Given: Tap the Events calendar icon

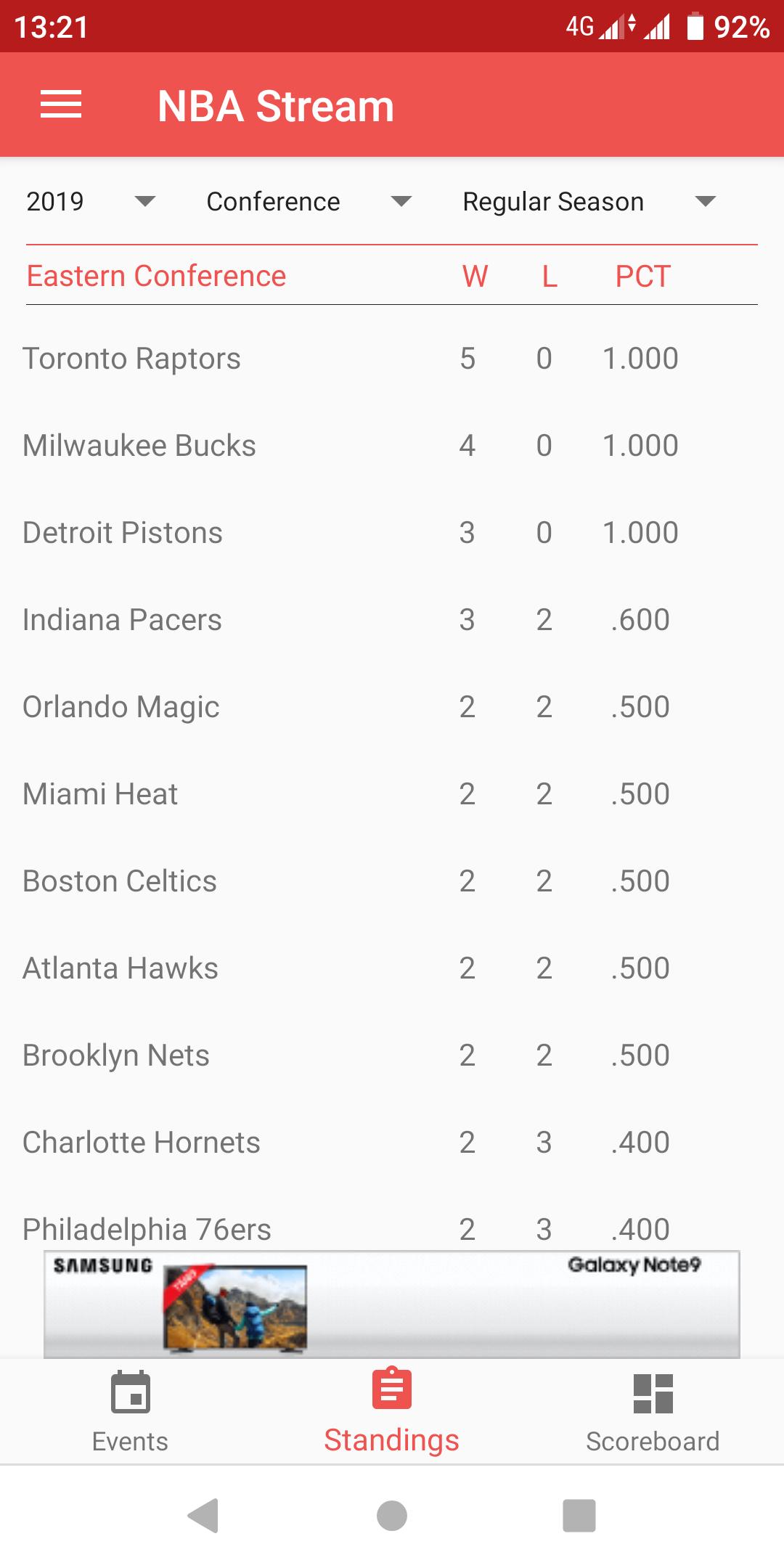Looking at the screenshot, I should click(x=131, y=1392).
